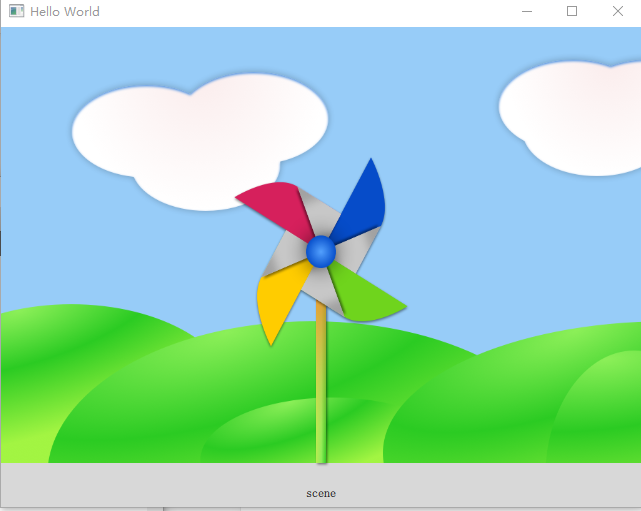Viewport: 641px width, 511px height.
Task: Click the blue center hub of the pinwheel
Action: tap(321, 251)
